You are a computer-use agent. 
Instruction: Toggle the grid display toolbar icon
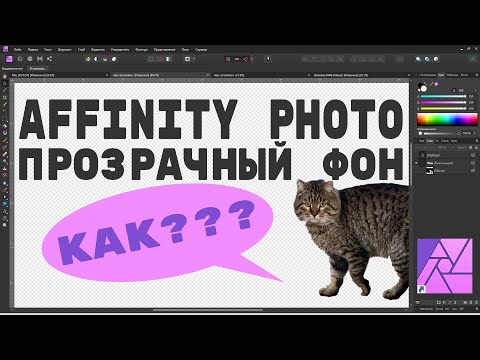pos(228,59)
